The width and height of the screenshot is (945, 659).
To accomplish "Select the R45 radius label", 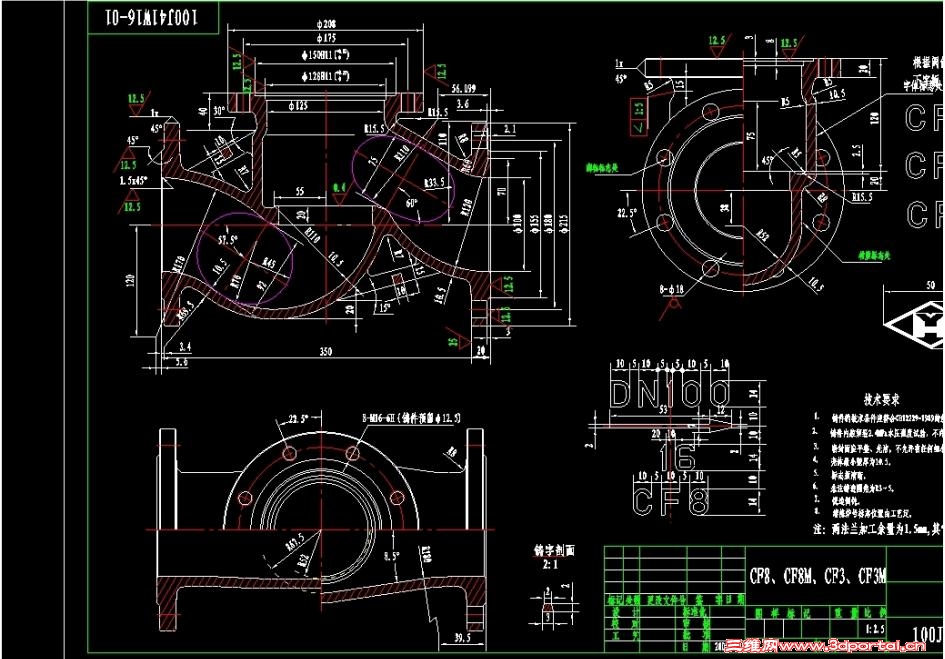I will 269,263.
